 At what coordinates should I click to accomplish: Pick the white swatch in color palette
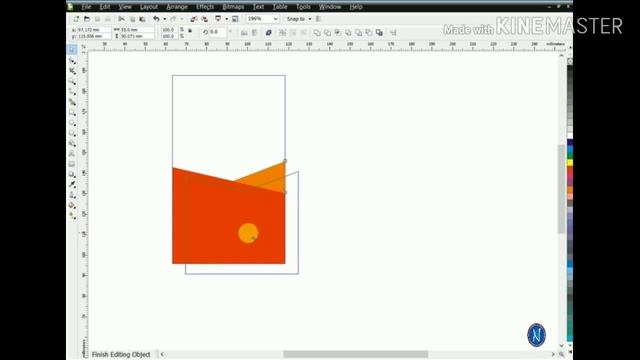570,136
